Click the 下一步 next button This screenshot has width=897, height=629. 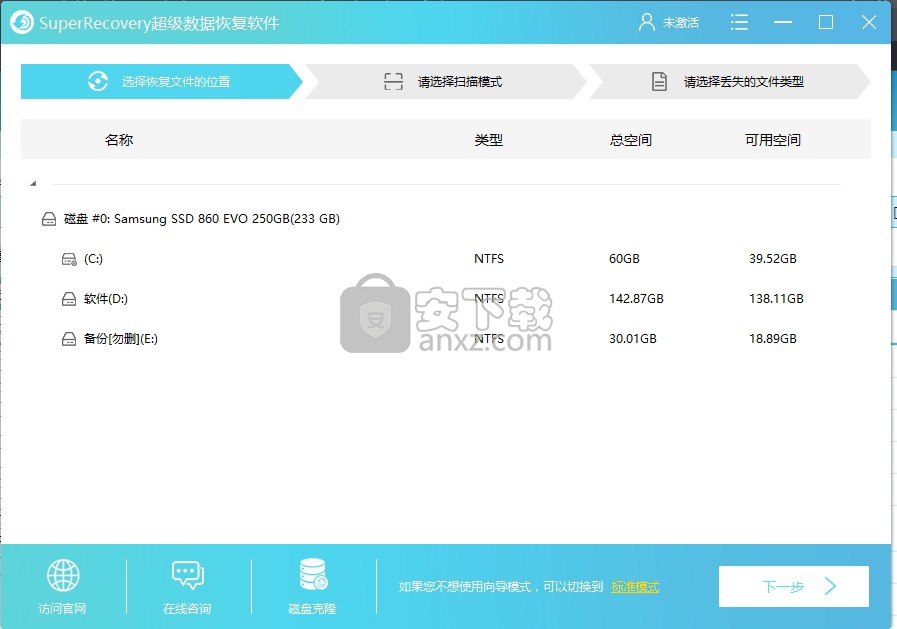pyautogui.click(x=793, y=586)
